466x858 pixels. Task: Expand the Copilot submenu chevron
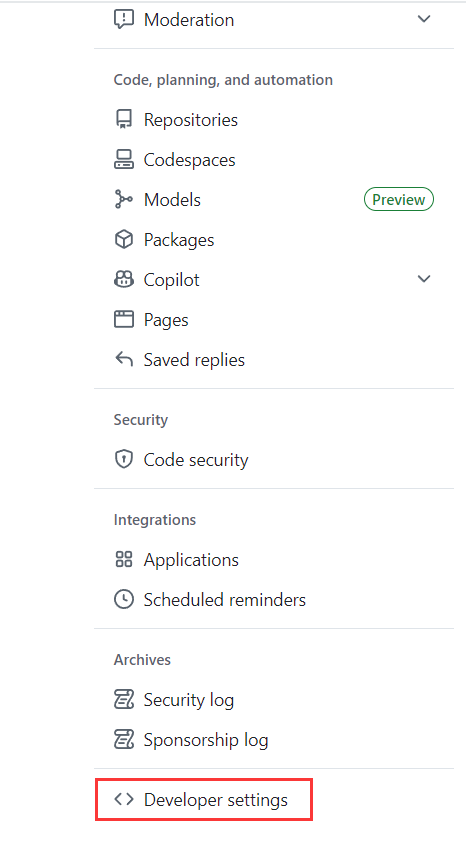424,279
